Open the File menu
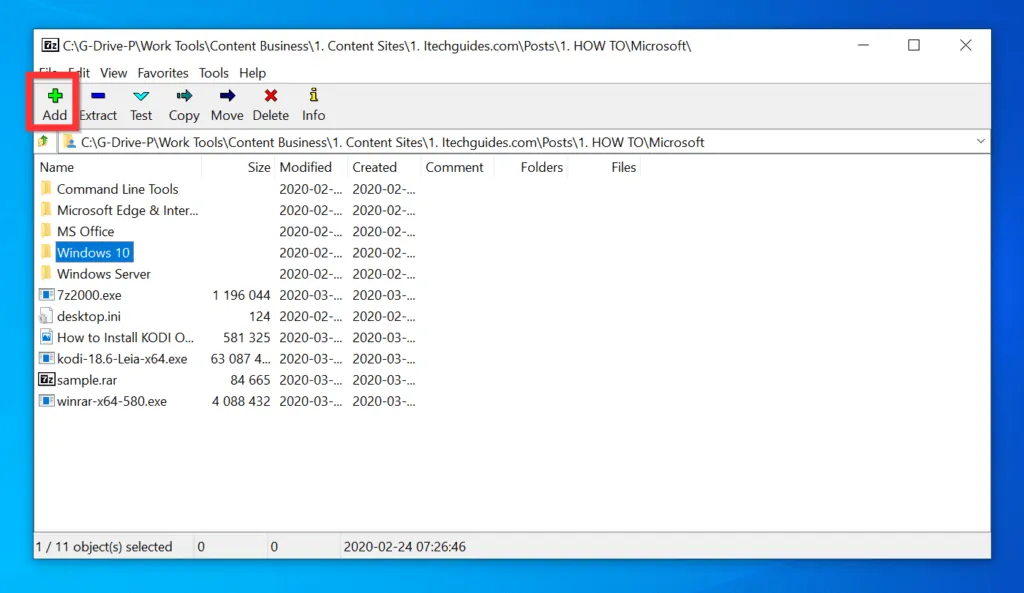Image resolution: width=1024 pixels, height=593 pixels. click(48, 72)
